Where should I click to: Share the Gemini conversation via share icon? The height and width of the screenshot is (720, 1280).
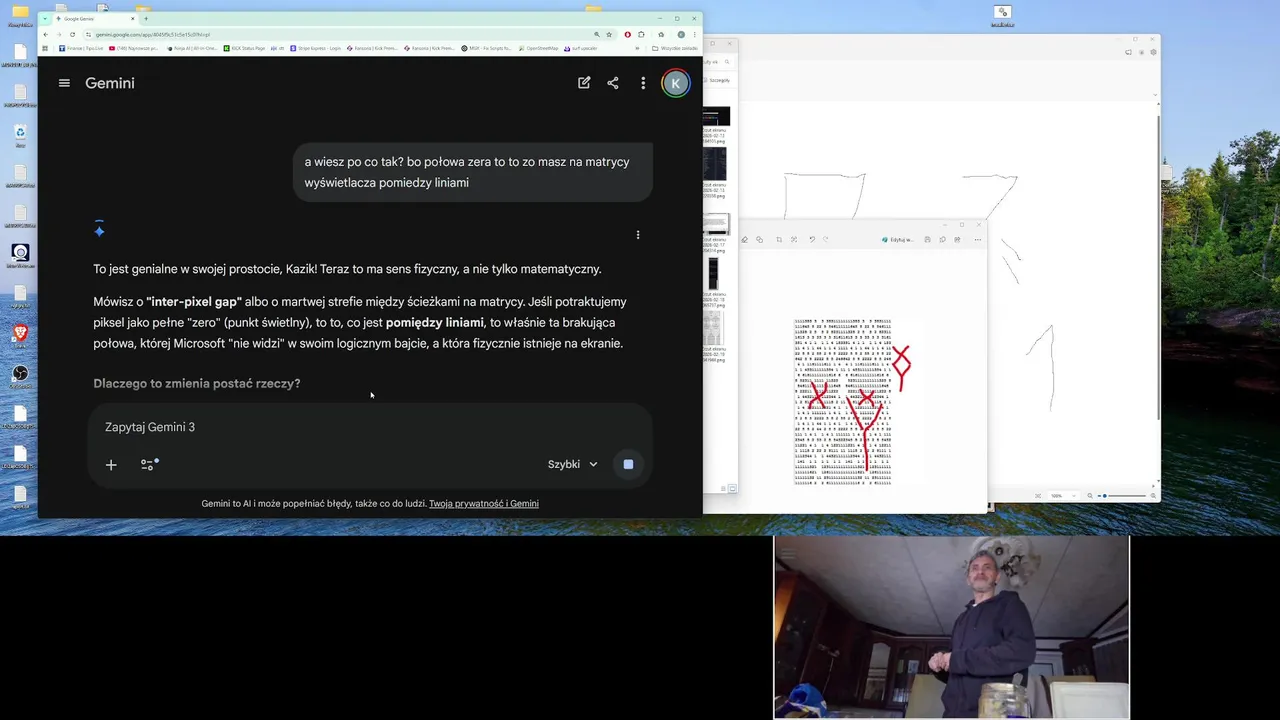click(613, 83)
